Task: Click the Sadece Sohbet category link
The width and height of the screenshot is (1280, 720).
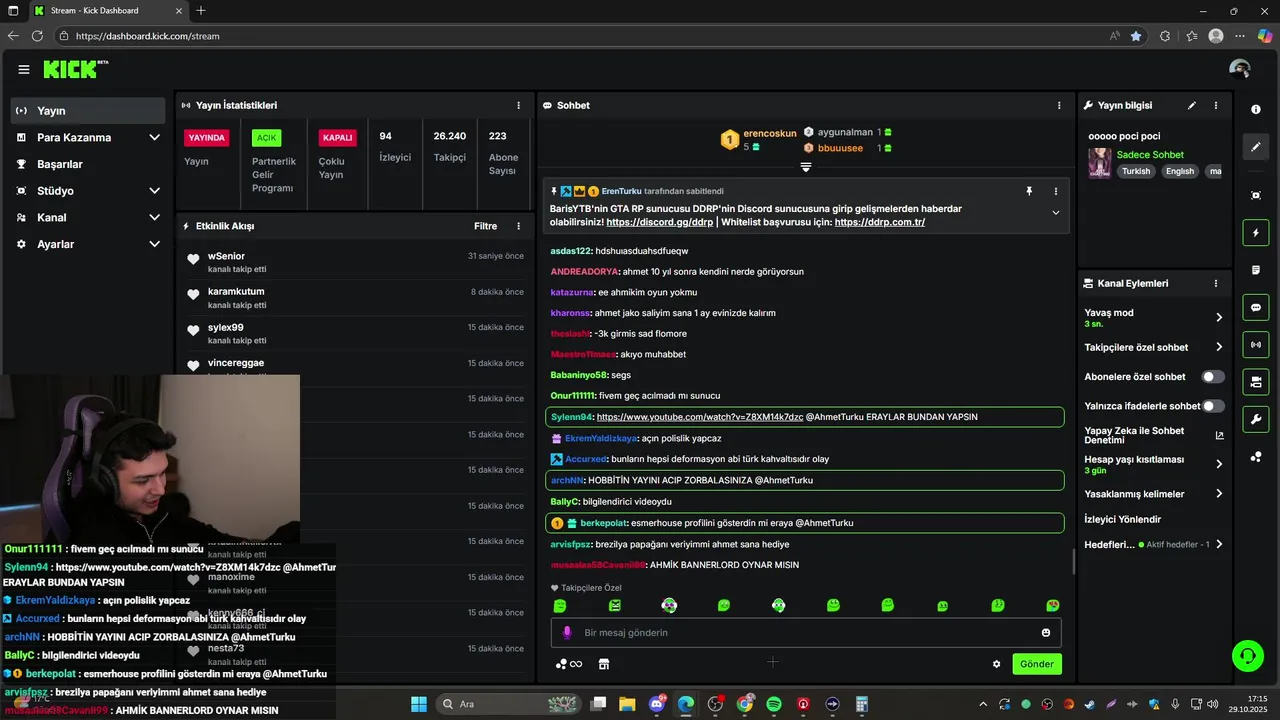Action: [x=1150, y=155]
